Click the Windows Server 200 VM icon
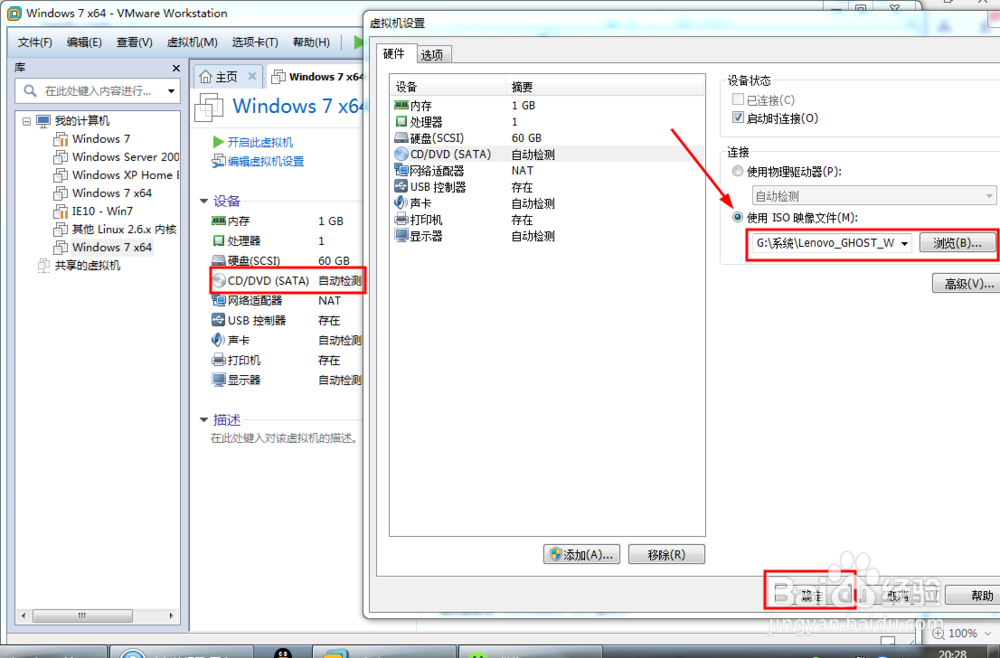 click(61, 157)
